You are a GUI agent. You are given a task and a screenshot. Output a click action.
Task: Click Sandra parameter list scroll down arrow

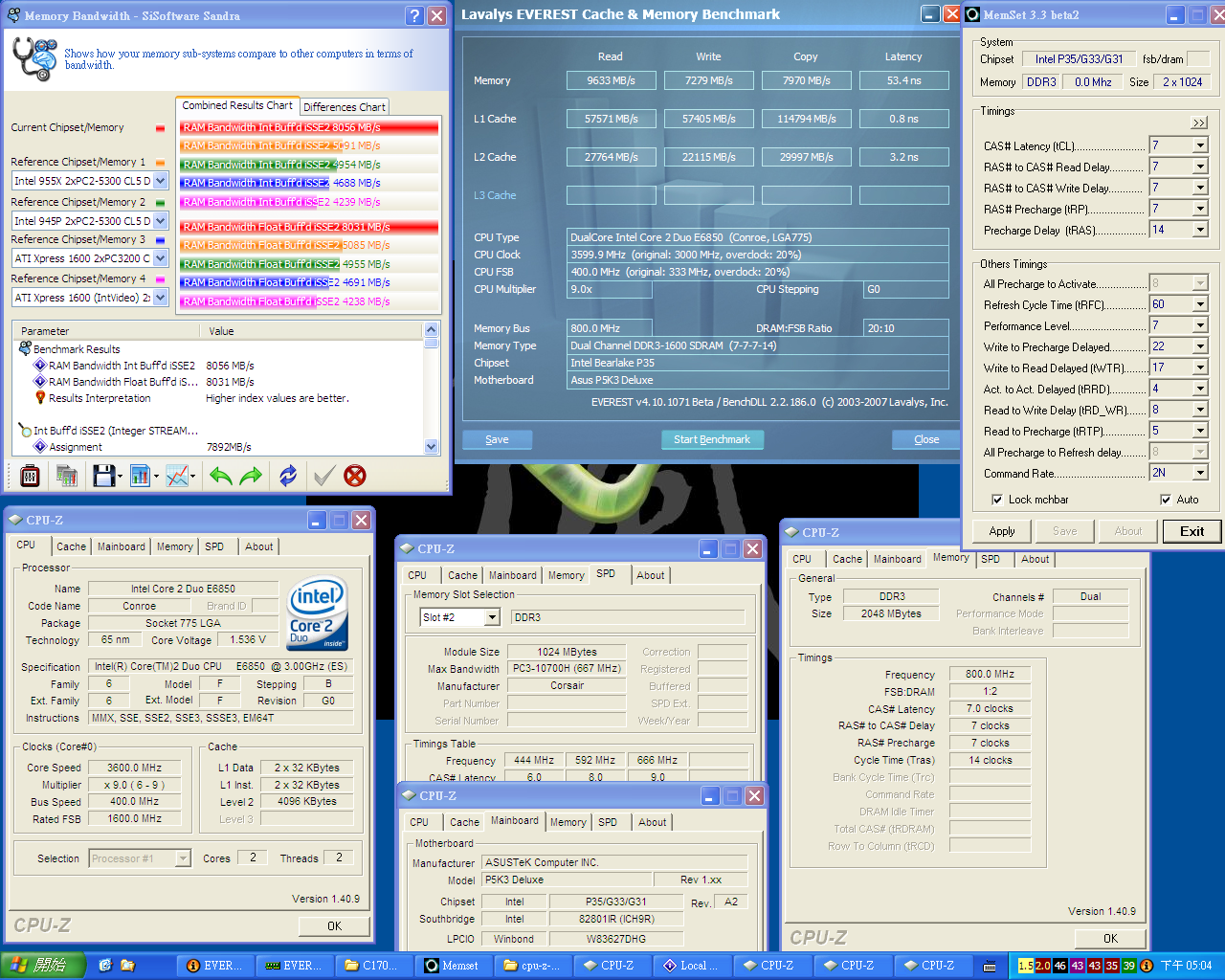431,446
